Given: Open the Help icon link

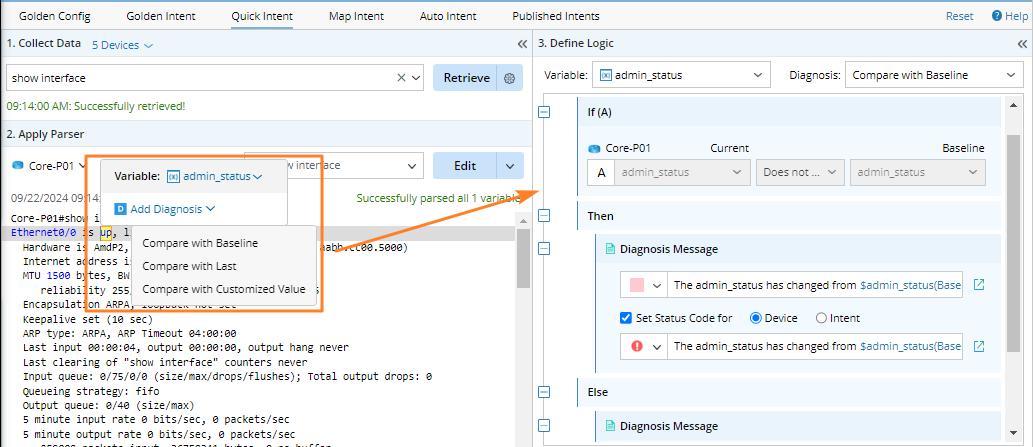Looking at the screenshot, I should click(x=997, y=16).
